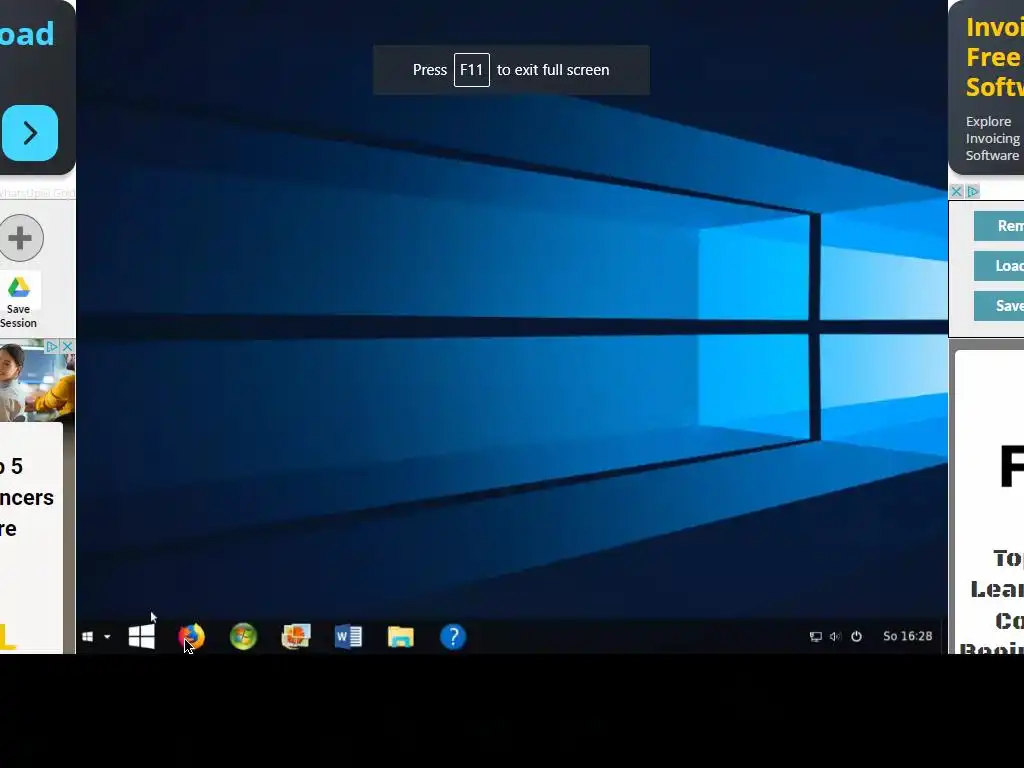Launch the Word document icon
Screen dimensions: 1024x768
point(348,637)
